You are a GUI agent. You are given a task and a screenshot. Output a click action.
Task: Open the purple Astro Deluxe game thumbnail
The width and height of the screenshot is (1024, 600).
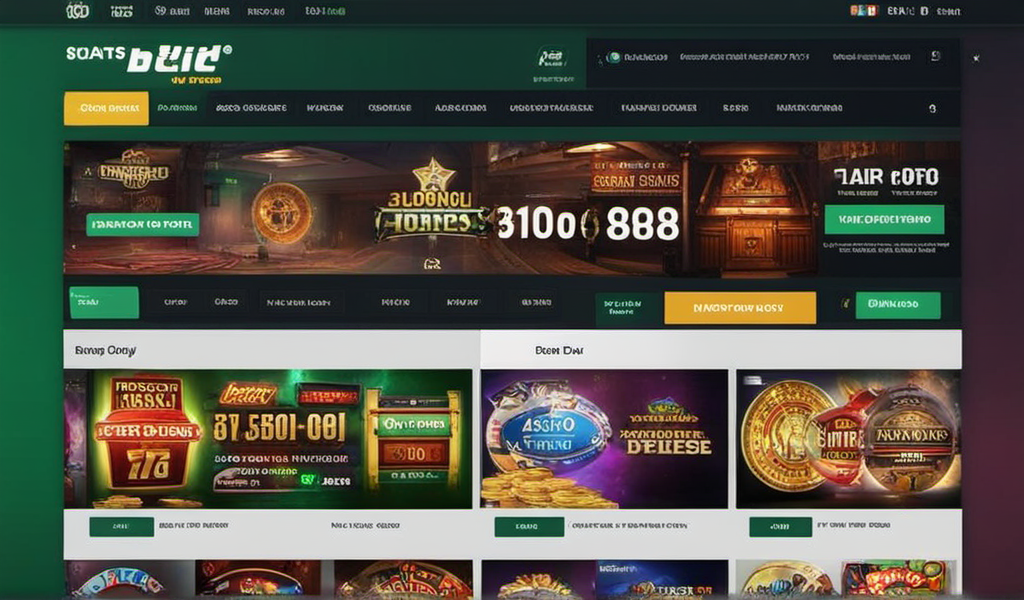click(604, 439)
